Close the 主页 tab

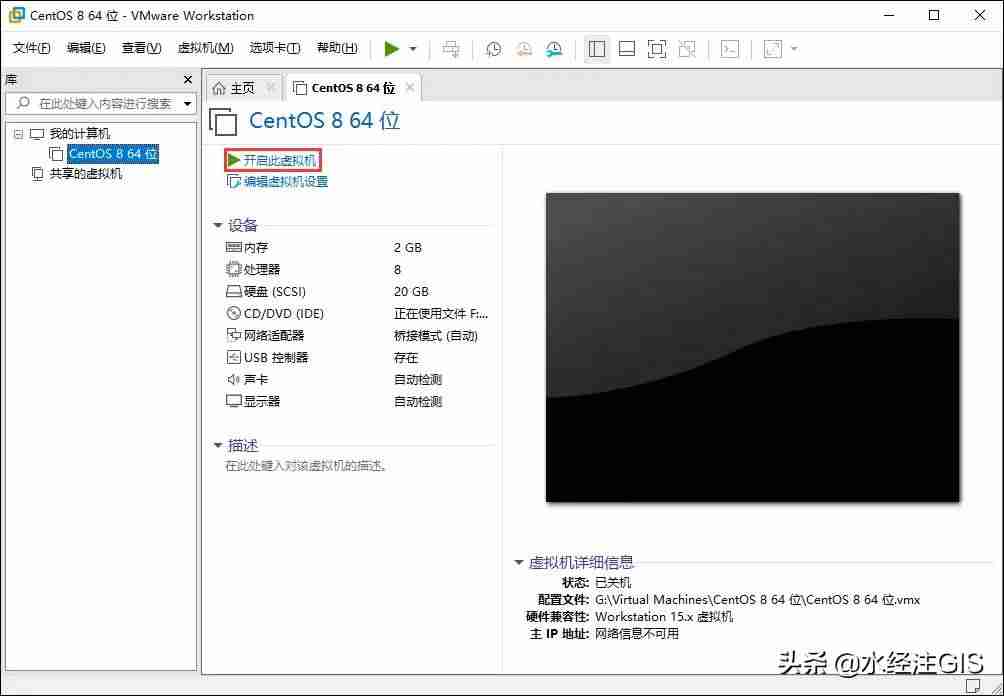(x=271, y=88)
